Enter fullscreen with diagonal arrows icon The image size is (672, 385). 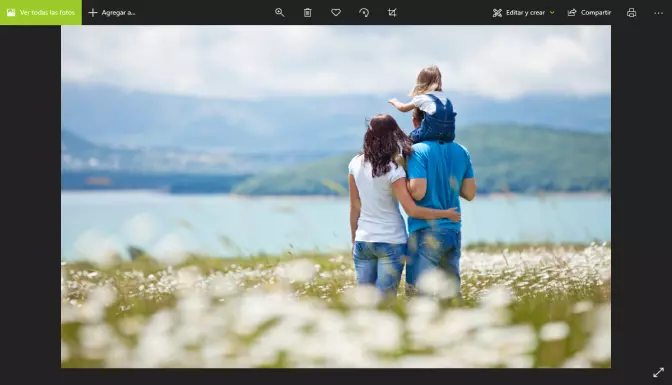[658, 373]
